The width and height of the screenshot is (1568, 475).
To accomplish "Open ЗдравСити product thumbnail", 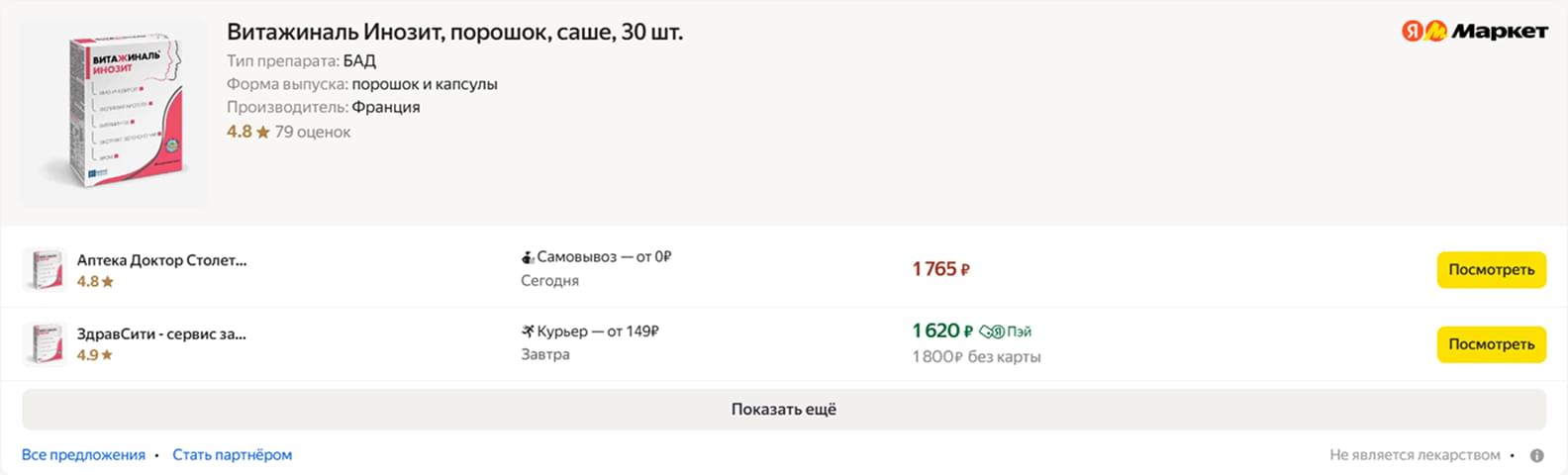I will (x=45, y=343).
